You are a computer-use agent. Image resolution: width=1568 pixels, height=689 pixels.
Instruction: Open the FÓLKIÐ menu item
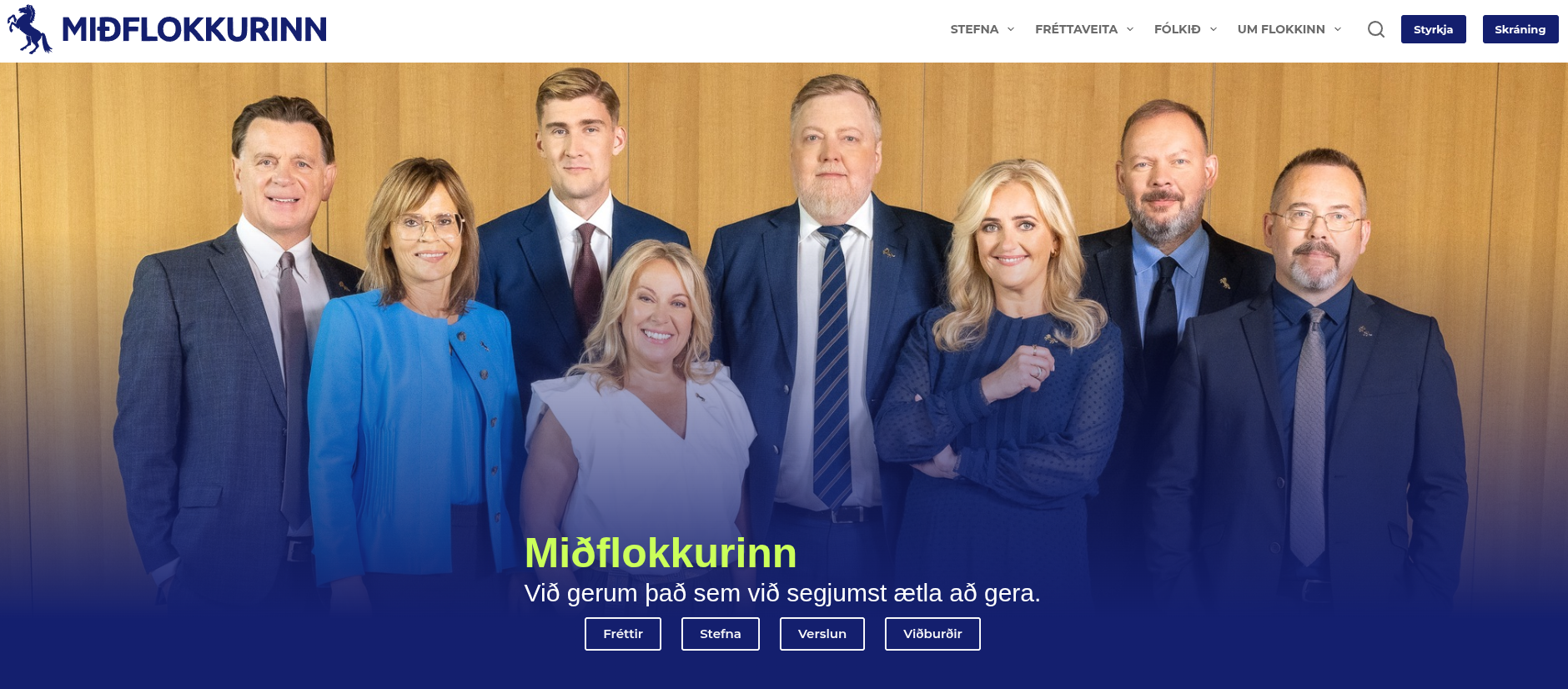click(1178, 29)
